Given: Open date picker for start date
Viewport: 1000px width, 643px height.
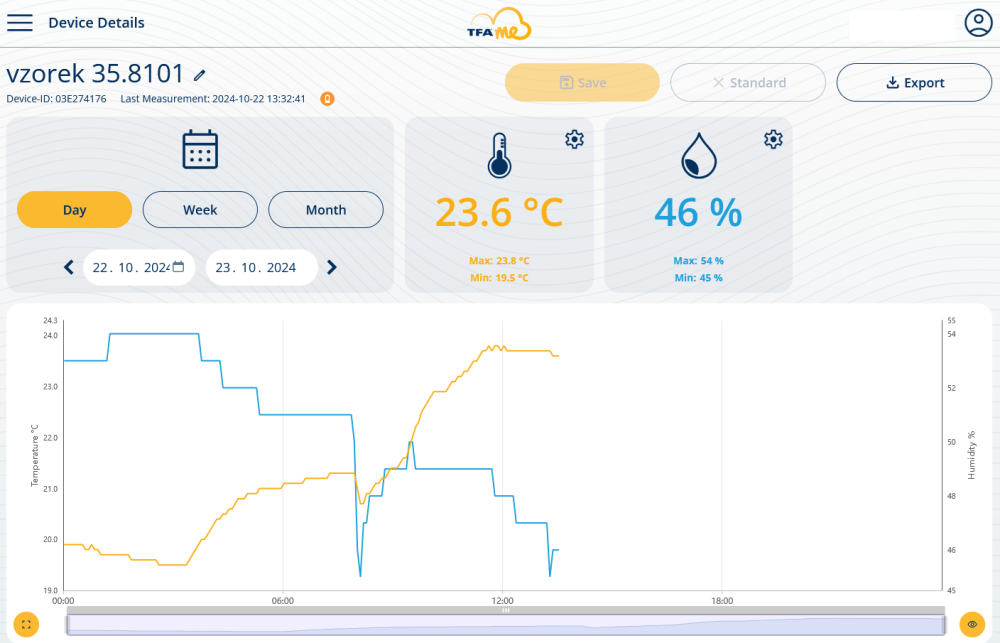Looking at the screenshot, I should point(178,267).
